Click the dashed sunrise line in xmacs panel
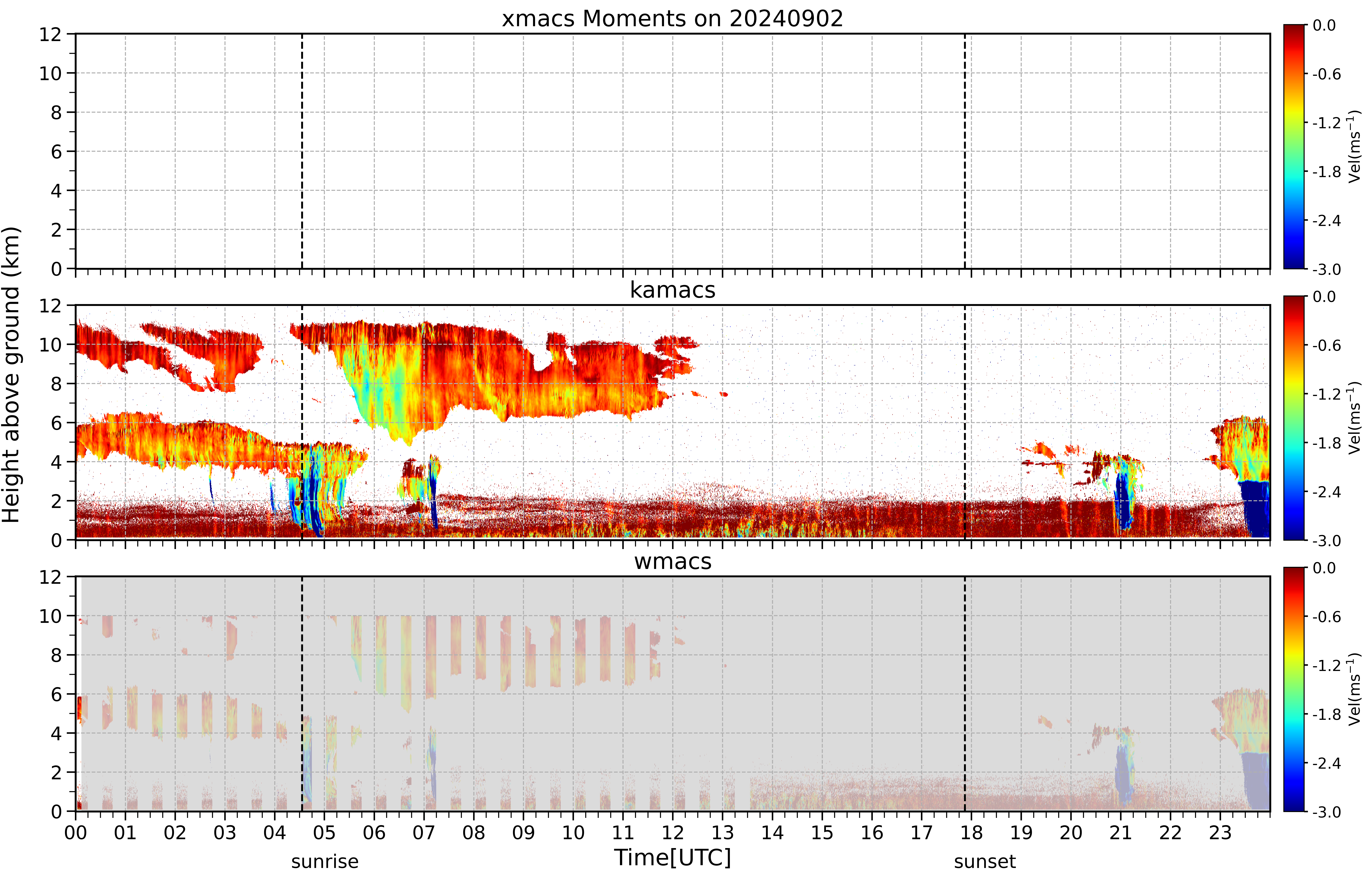 (x=302, y=151)
